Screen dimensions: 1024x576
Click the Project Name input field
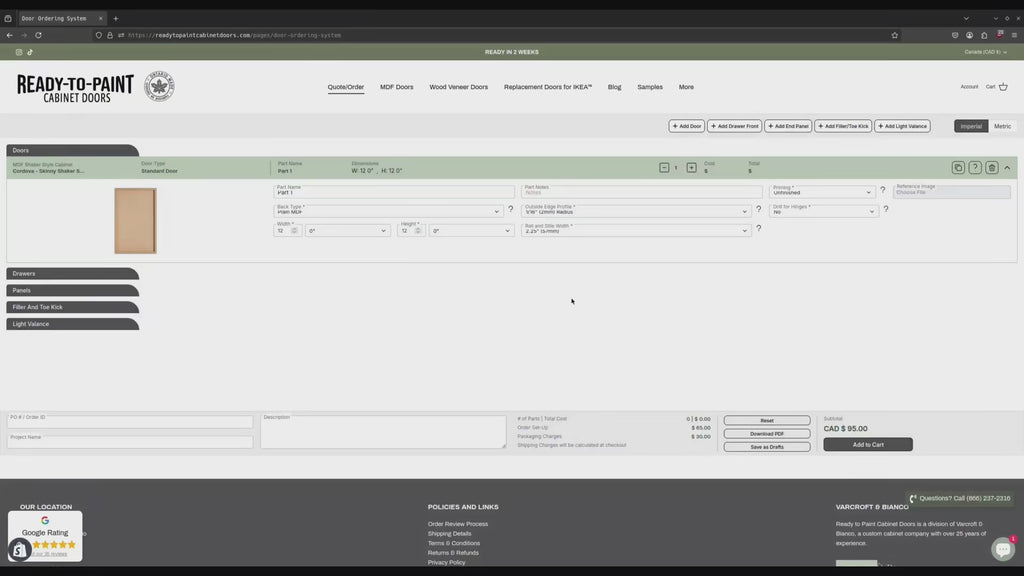(130, 441)
